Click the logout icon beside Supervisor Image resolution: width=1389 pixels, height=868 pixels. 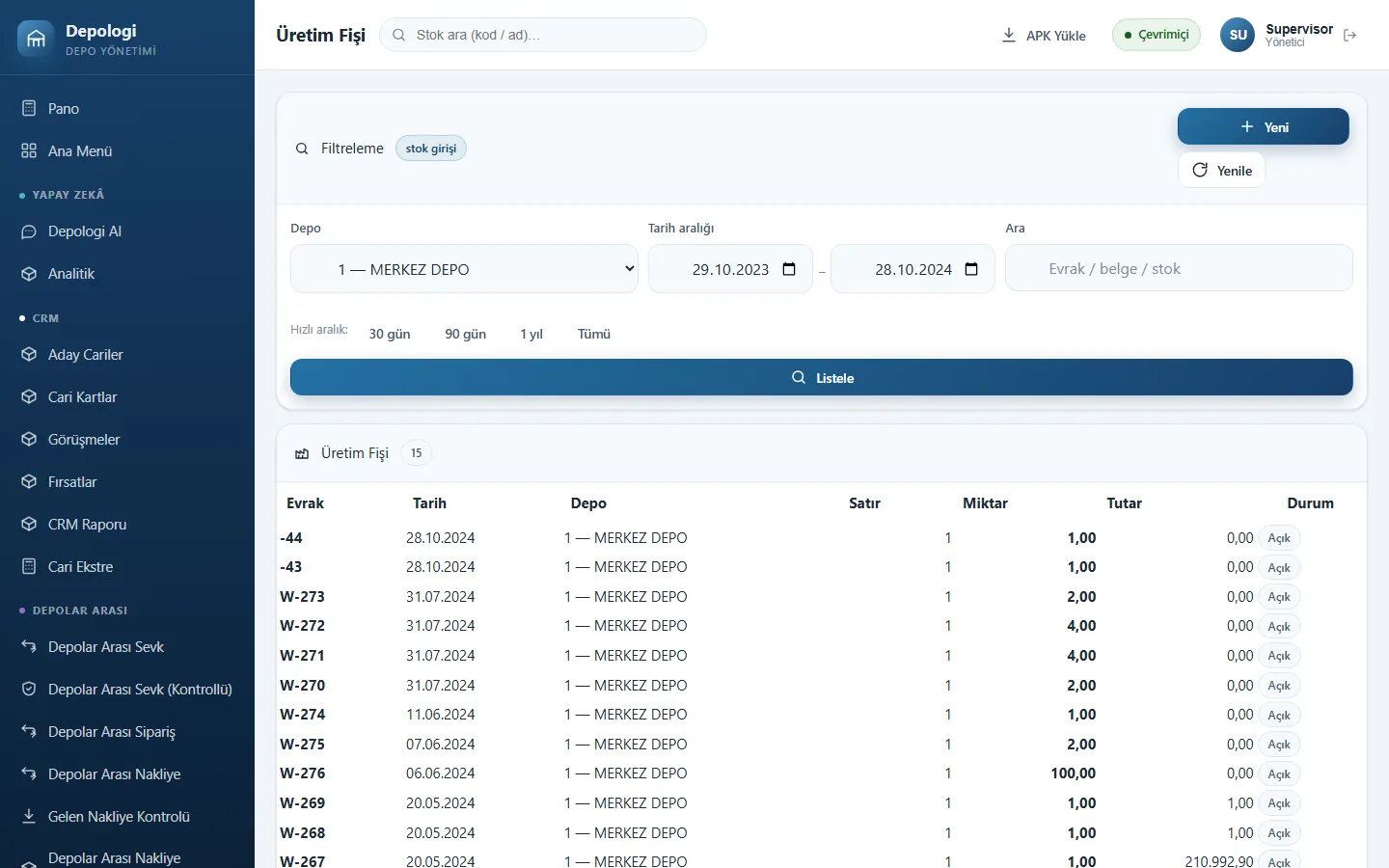click(1350, 36)
